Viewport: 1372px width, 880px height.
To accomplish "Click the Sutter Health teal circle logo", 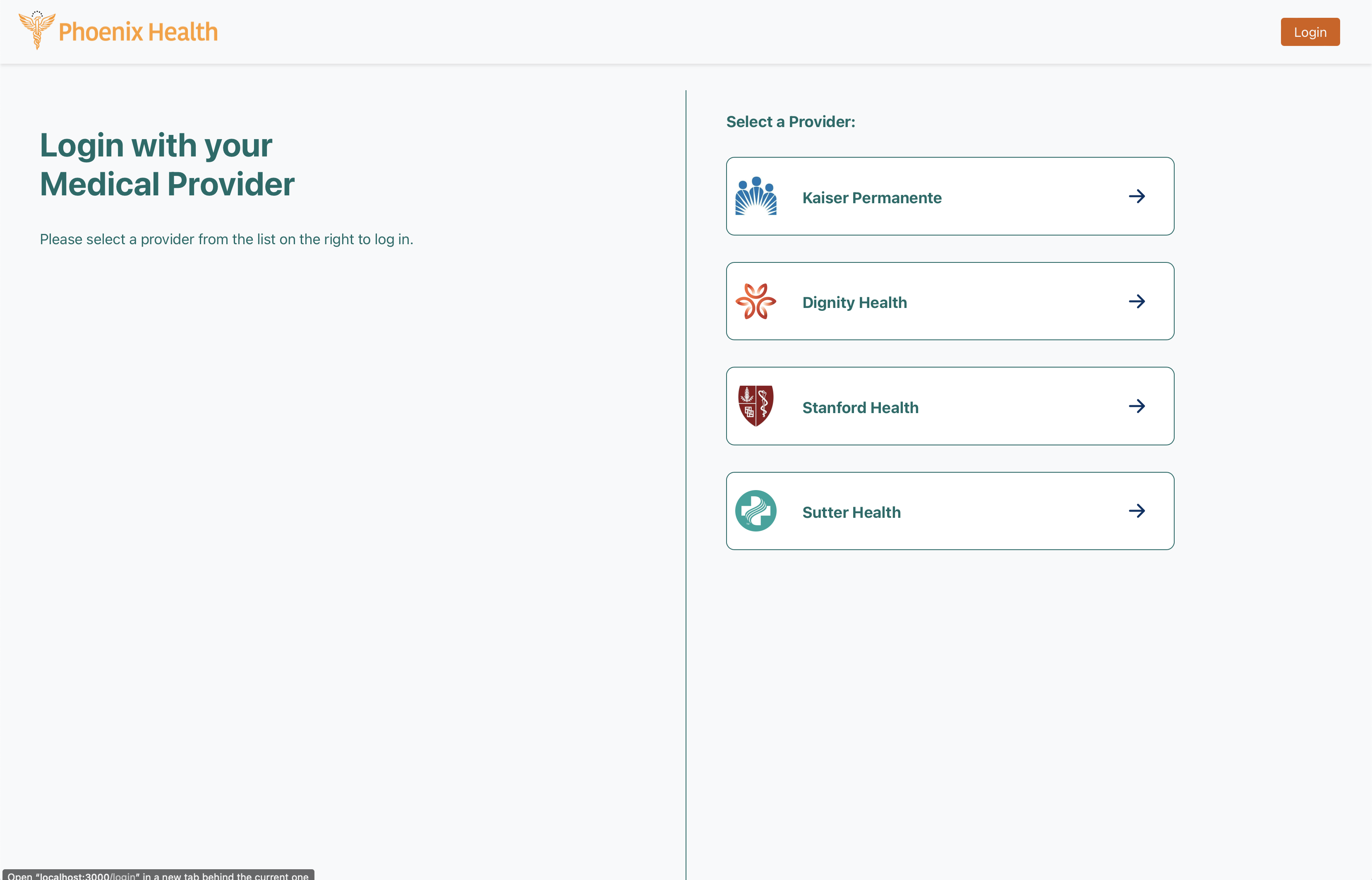I will click(x=756, y=511).
